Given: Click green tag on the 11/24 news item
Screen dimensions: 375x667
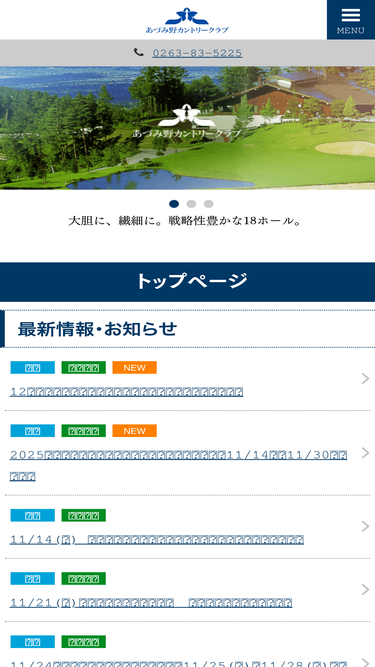Looking at the screenshot, I should click(84, 641).
